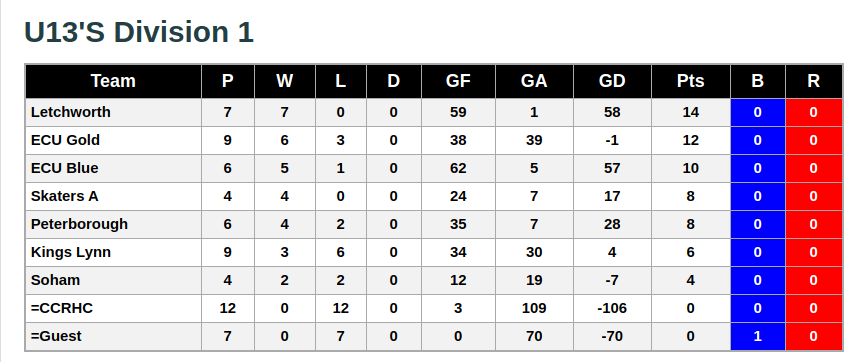This screenshot has width=855, height=362.
Task: Click Skaters A team name
Action: 64,196
